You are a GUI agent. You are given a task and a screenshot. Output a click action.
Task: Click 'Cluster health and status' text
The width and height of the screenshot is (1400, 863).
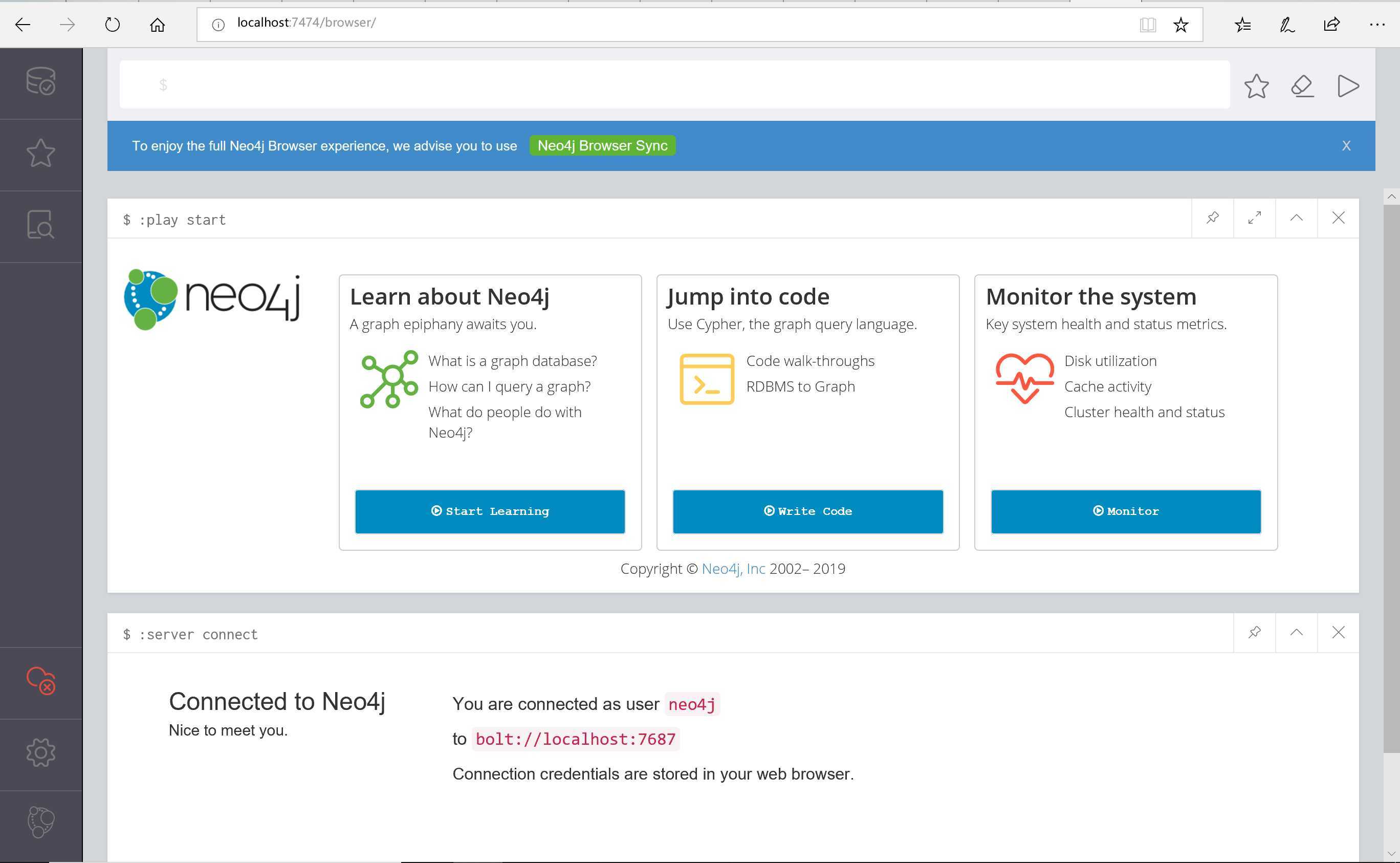tap(1144, 412)
